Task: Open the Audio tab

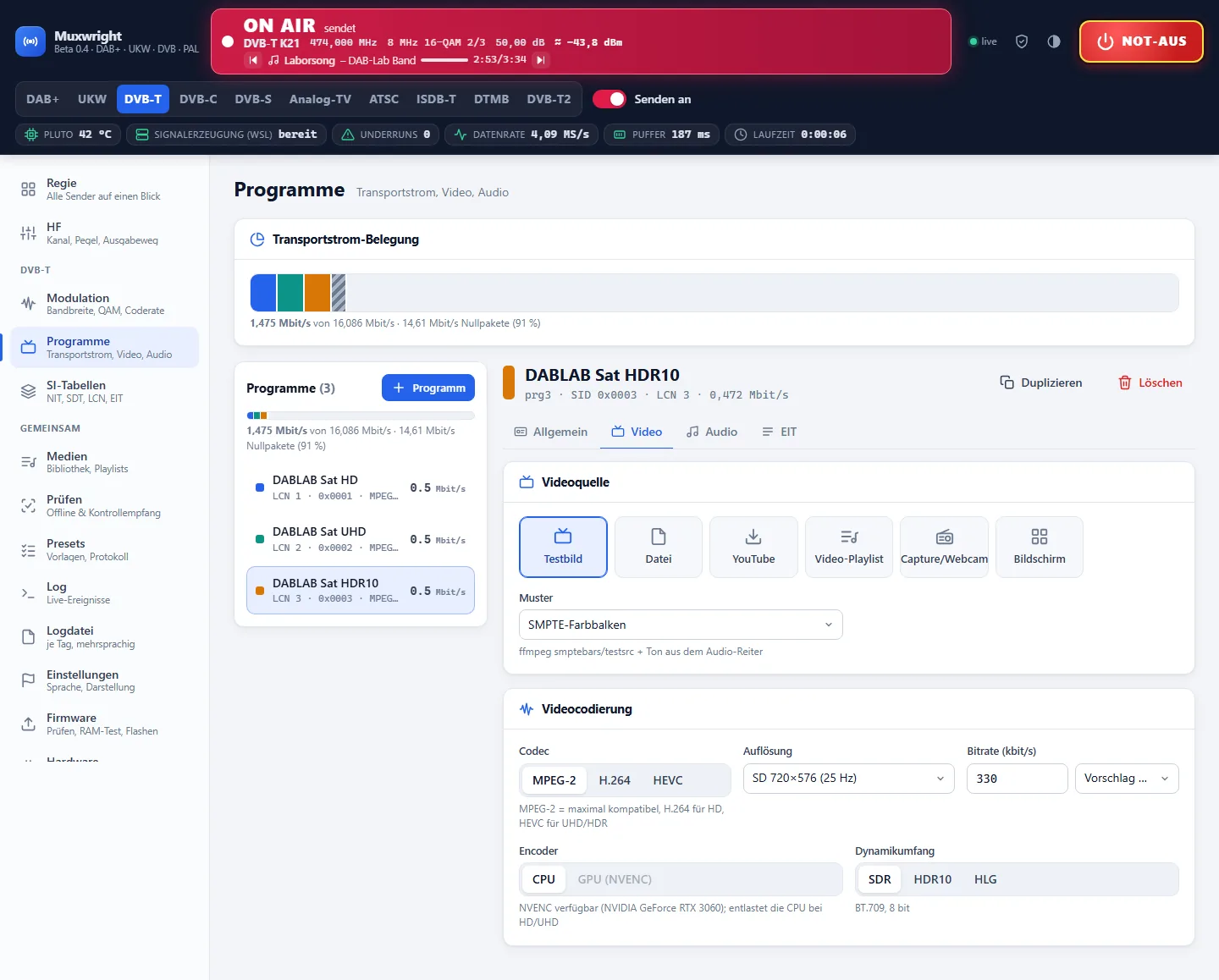Action: click(712, 432)
